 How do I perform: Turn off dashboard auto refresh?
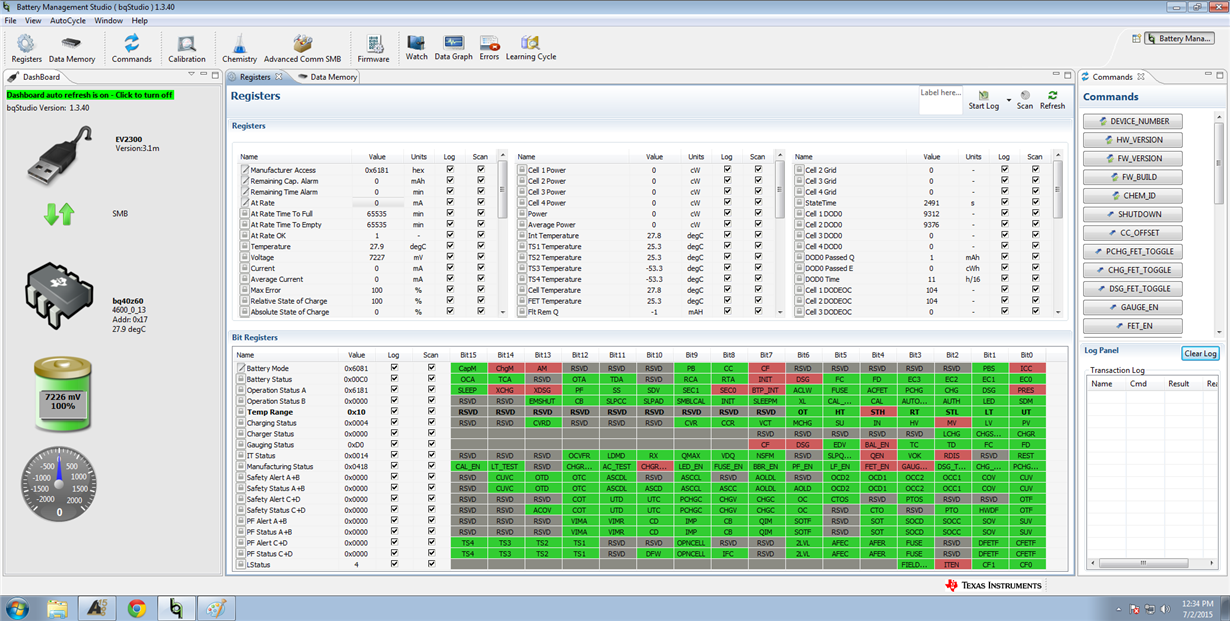(x=90, y=95)
